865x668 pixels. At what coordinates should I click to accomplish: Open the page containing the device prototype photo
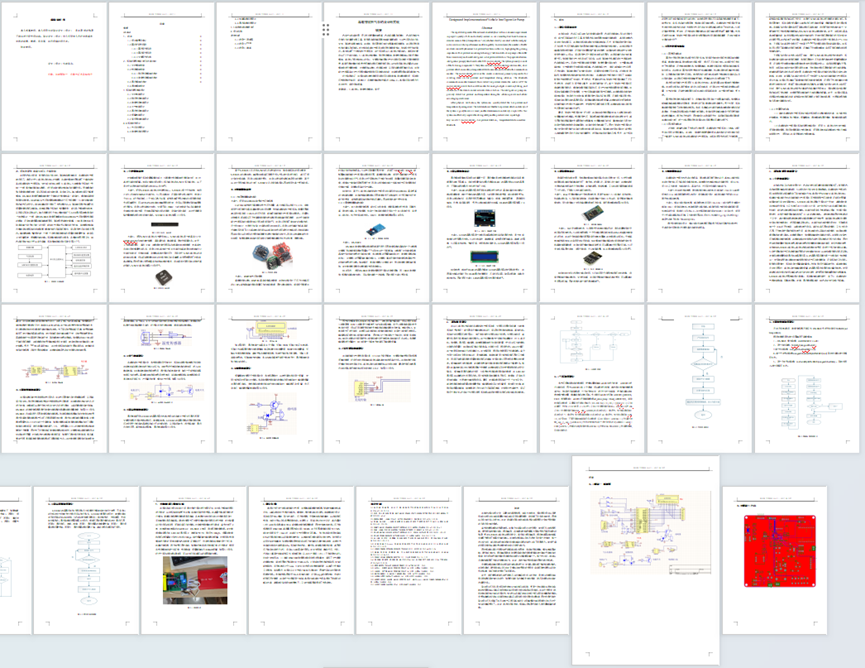tap(194, 560)
